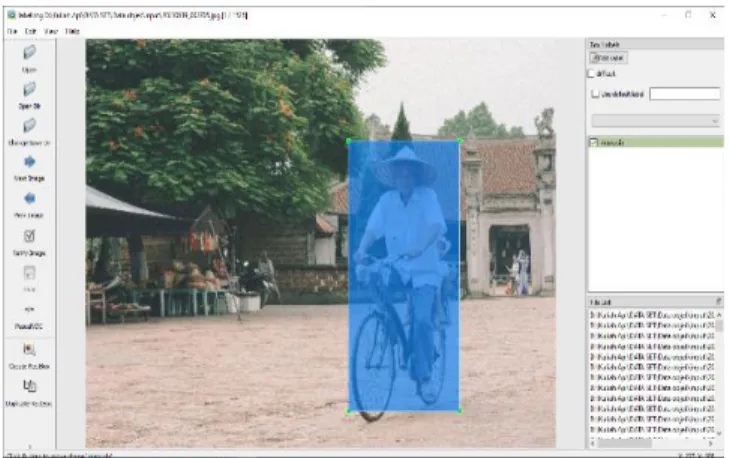Screen dimensions: 730x458
Task: Save the annotation using the Save icon
Action: click(x=29, y=273)
